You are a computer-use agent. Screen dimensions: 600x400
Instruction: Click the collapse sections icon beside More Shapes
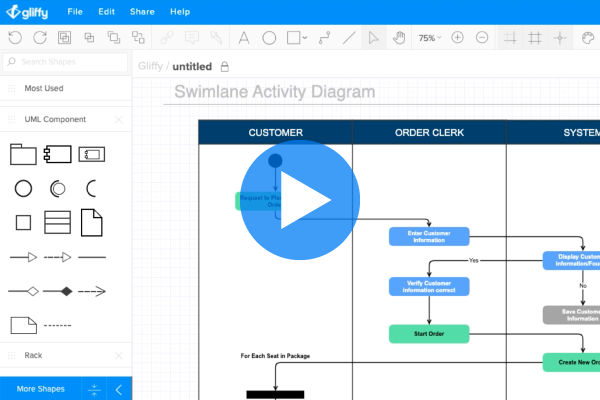(94, 390)
